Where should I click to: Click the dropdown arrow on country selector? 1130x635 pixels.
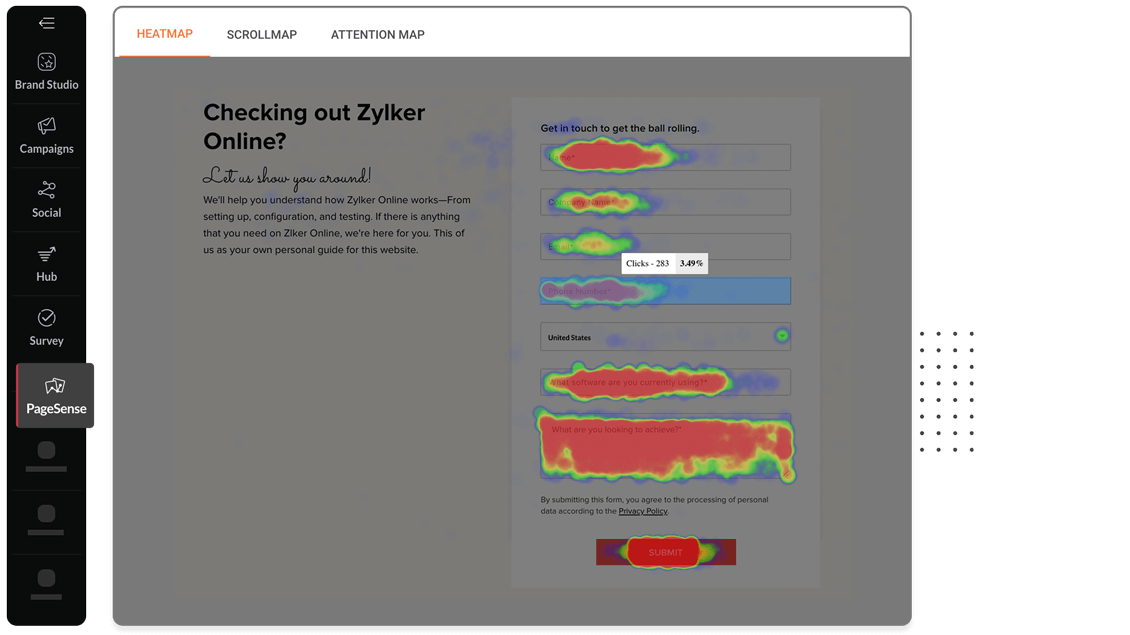781,336
